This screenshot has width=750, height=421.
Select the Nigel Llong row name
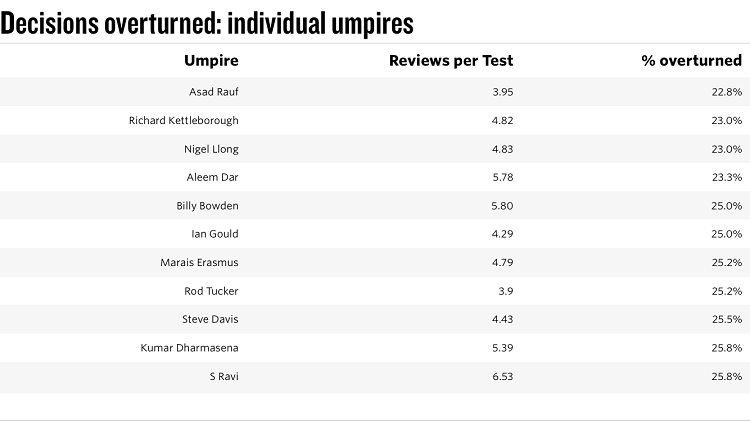tap(212, 149)
